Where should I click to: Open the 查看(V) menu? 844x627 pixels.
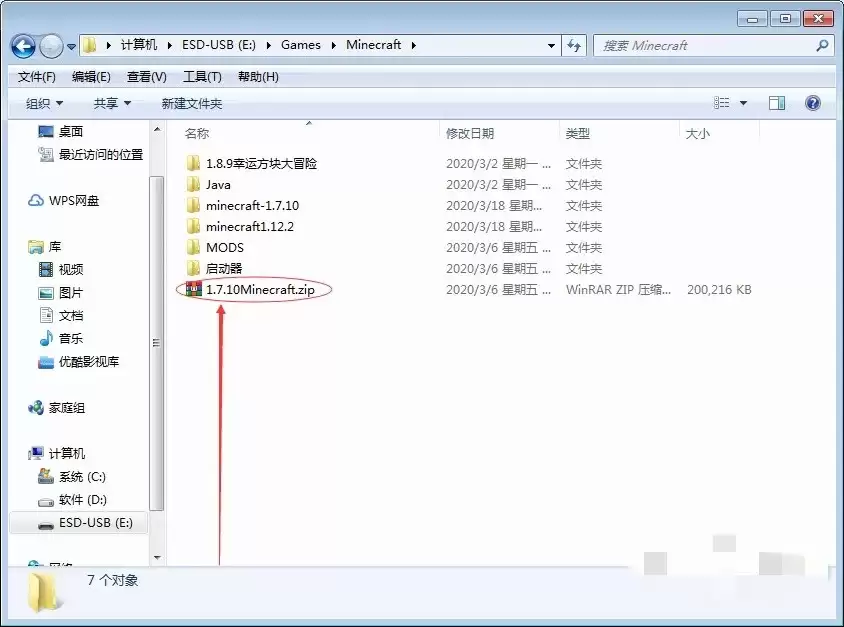pos(146,77)
